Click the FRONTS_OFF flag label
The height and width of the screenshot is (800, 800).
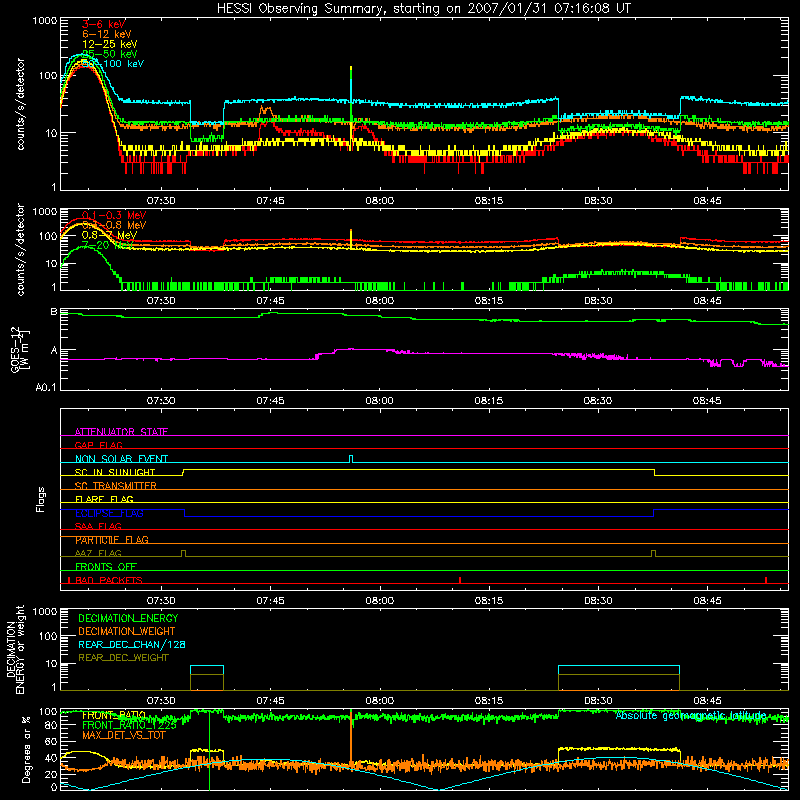[x=106, y=567]
